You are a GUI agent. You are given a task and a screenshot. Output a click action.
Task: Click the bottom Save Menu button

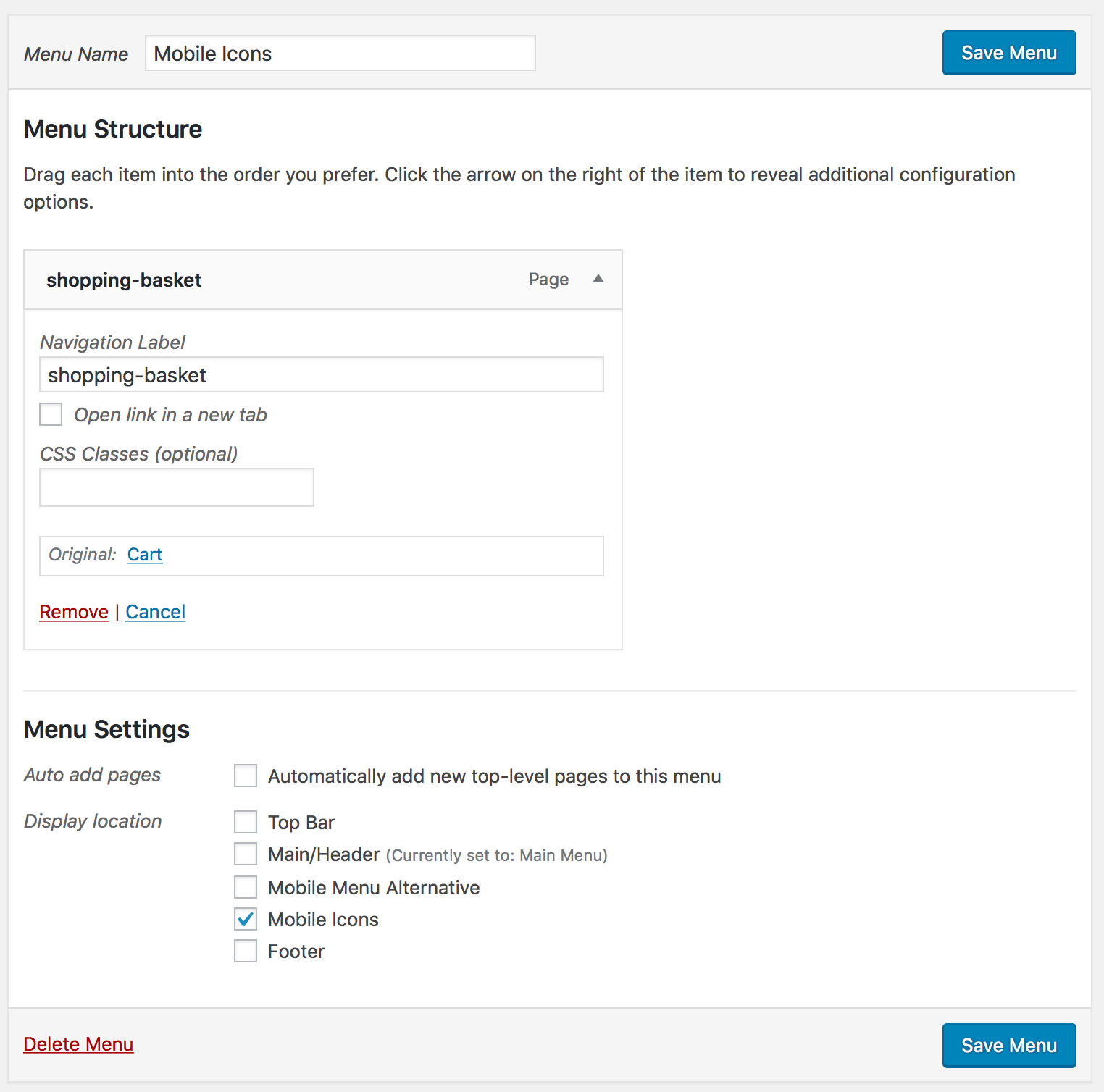click(x=1008, y=1045)
